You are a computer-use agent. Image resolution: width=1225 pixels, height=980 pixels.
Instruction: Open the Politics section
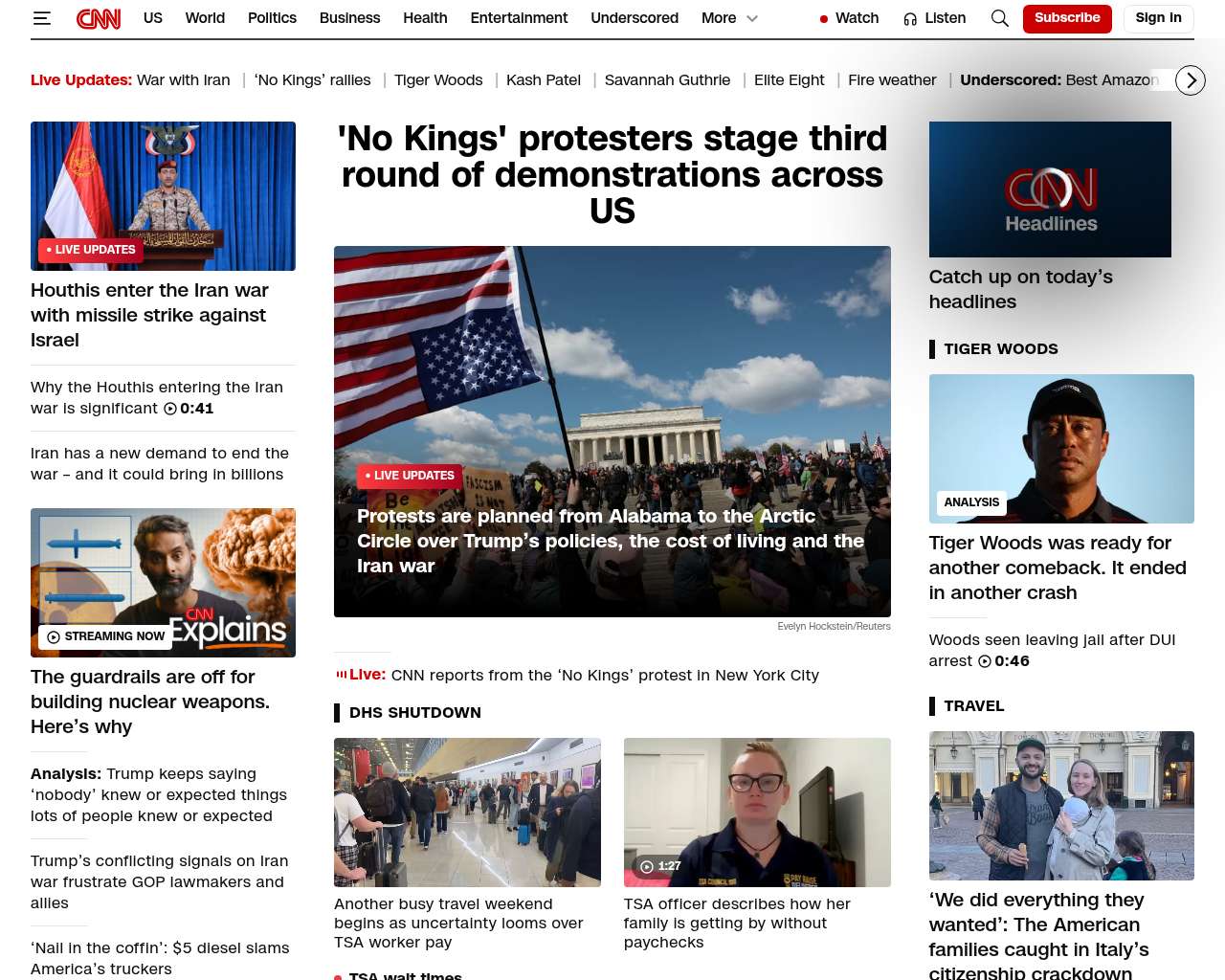pos(272,18)
